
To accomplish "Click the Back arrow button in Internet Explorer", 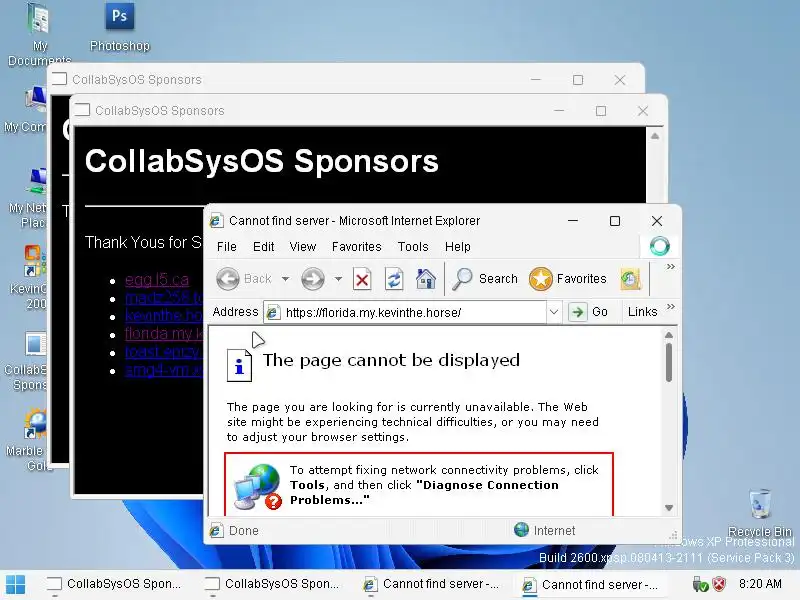I will [228, 279].
